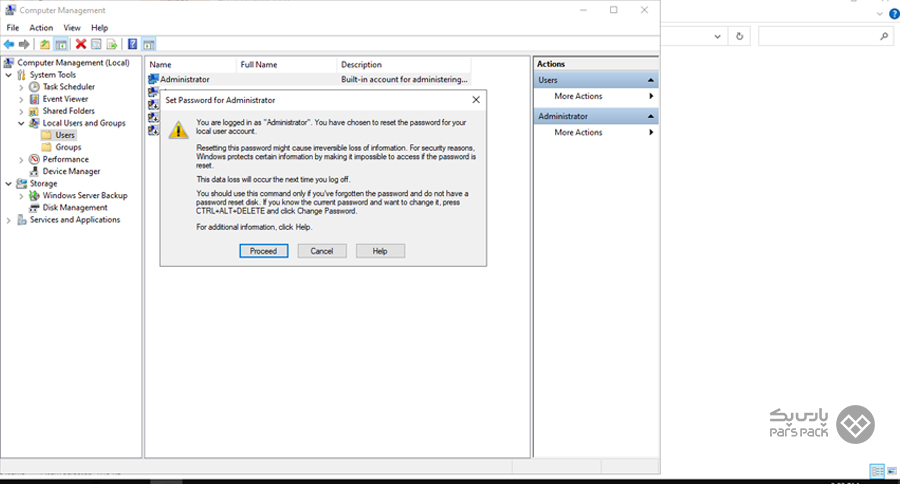Click search magnifier in background Explorer window
This screenshot has width=900, height=484.
point(884,36)
